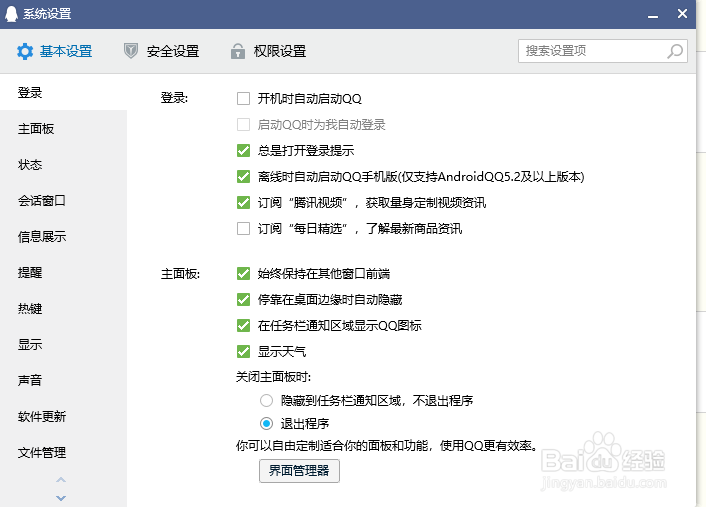Enable 开机时自动启动QQ checkbox
706x507 pixels.
click(243, 99)
